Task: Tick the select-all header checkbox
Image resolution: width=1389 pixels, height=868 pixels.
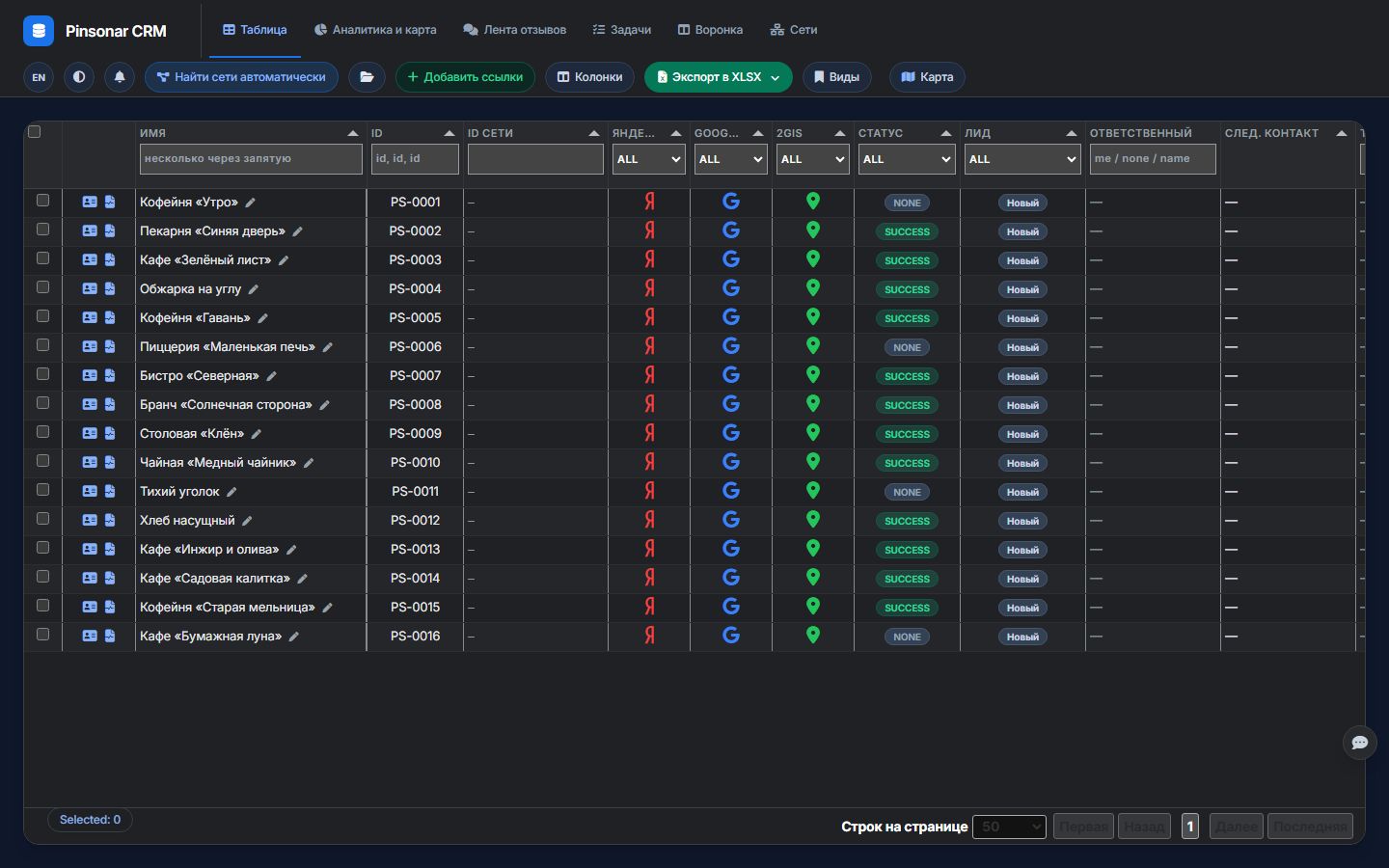Action: pyautogui.click(x=35, y=132)
